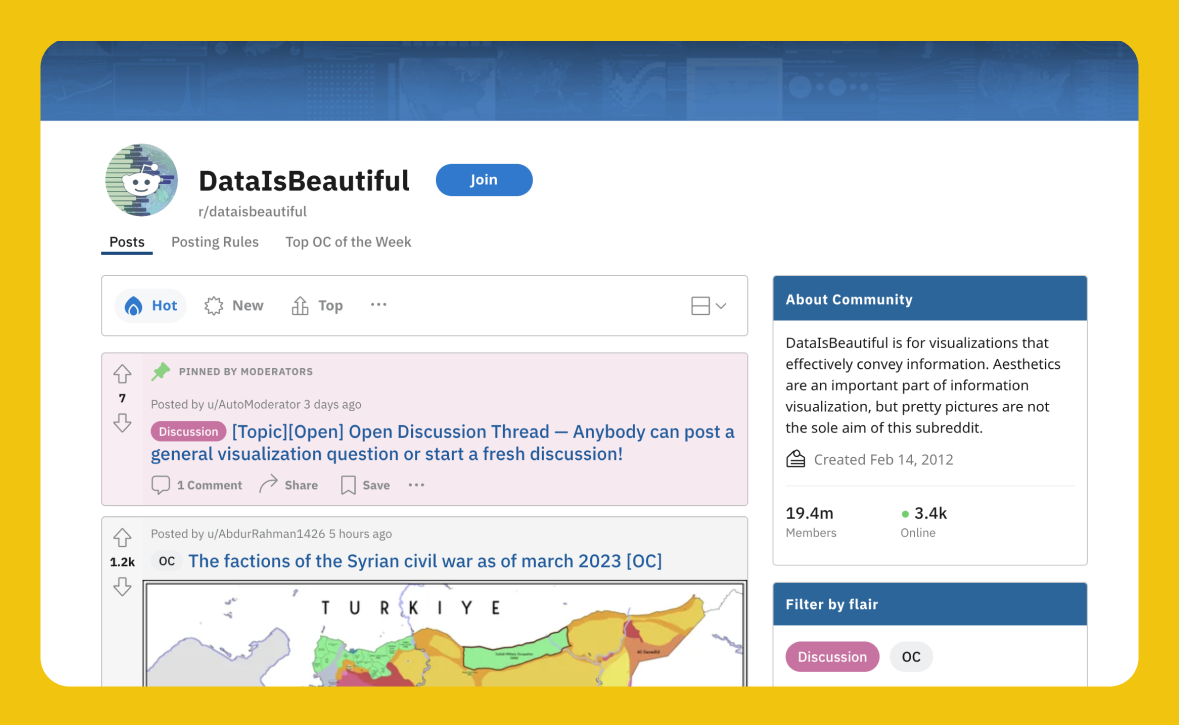Select the OC flair filter chip
1179x725 pixels.
pyautogui.click(x=910, y=656)
